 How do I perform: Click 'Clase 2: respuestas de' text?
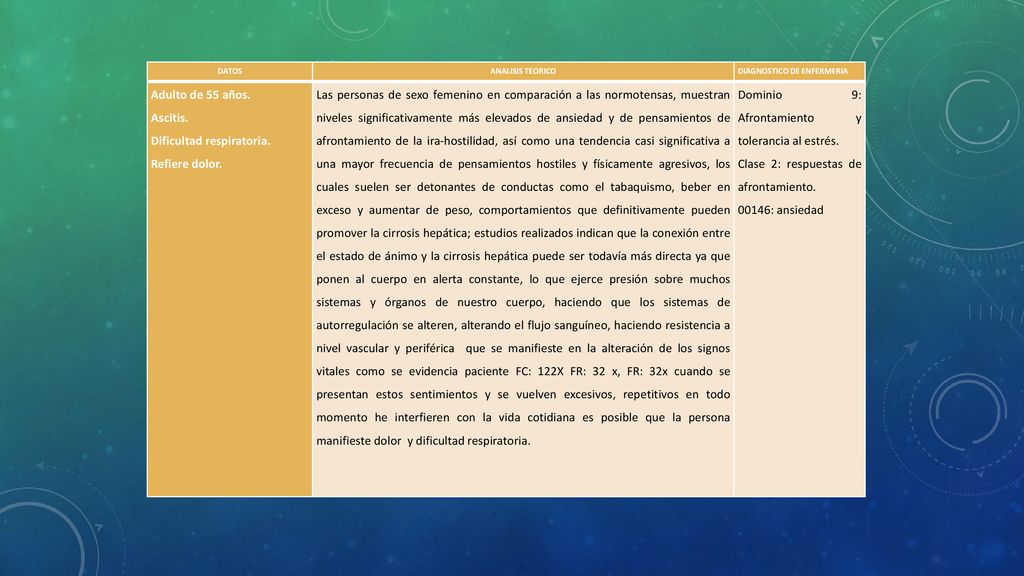[799, 164]
